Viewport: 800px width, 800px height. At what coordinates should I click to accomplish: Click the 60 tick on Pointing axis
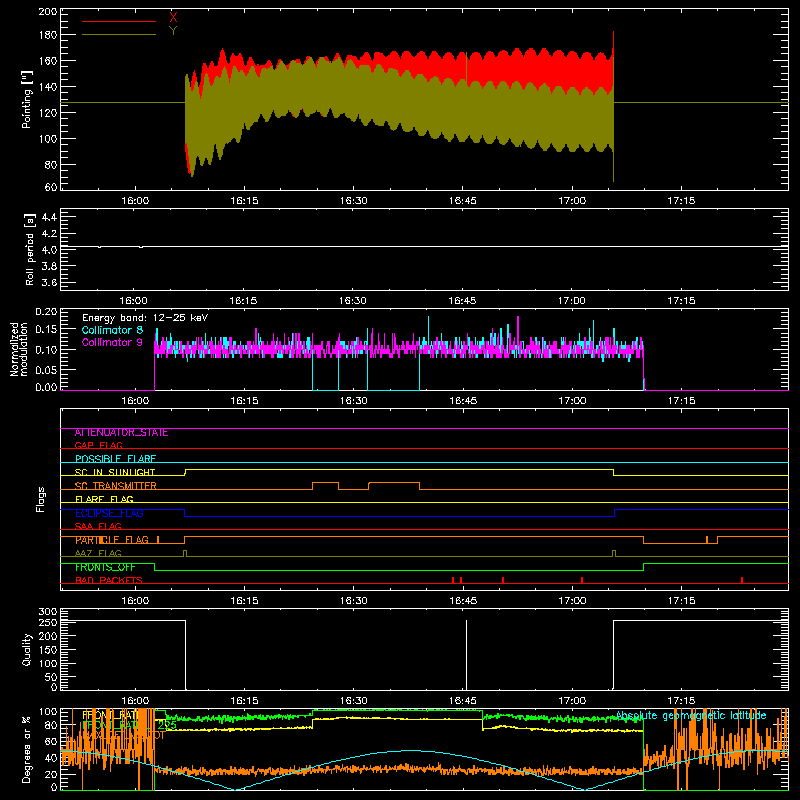pos(51,187)
